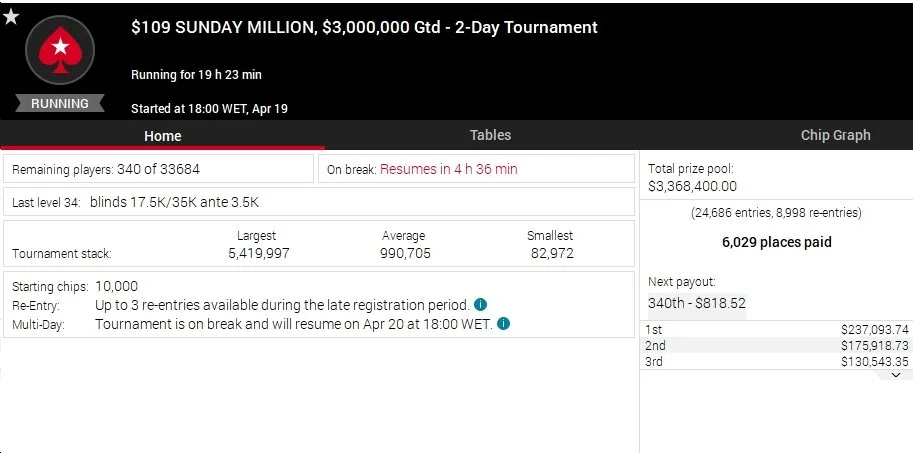
Task: Click the Multi-Day info icon
Action: click(504, 323)
